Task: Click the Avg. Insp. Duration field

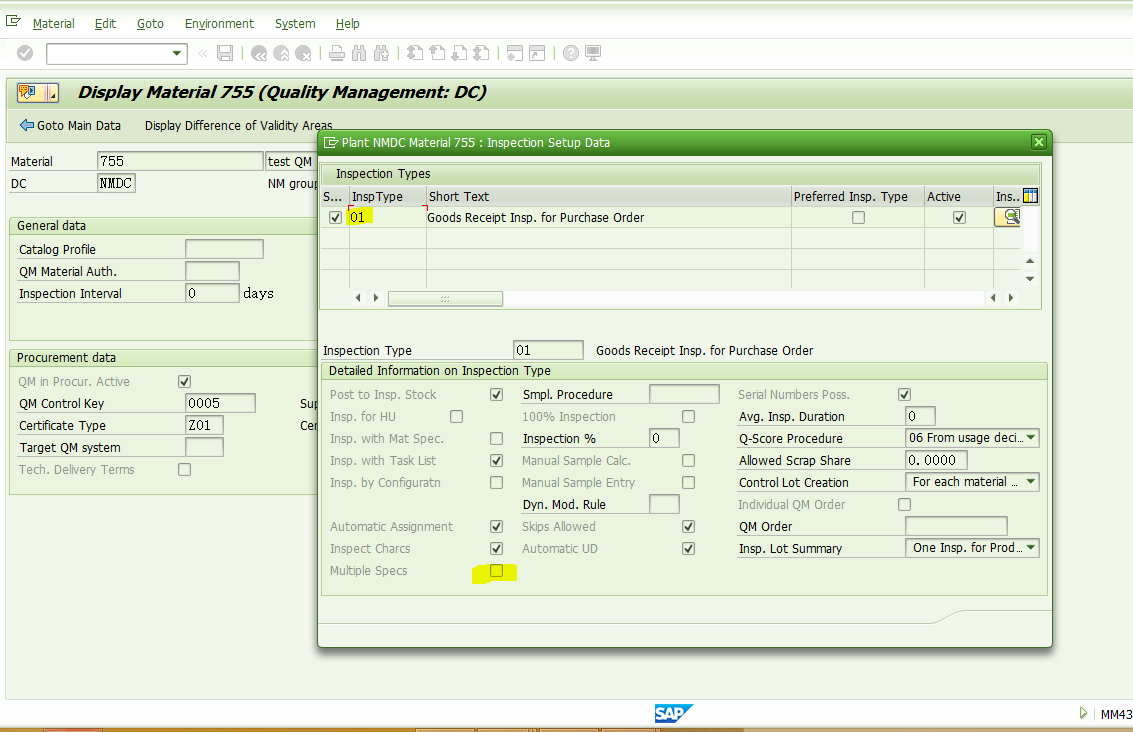Action: click(920, 416)
